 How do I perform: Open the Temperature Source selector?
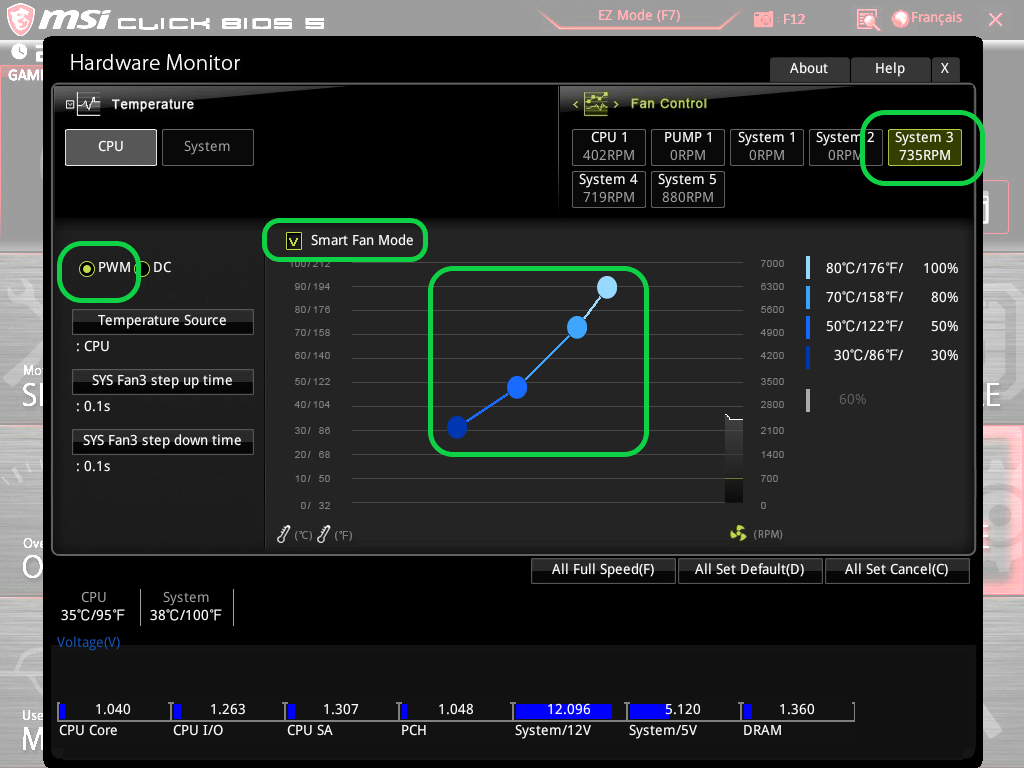163,321
